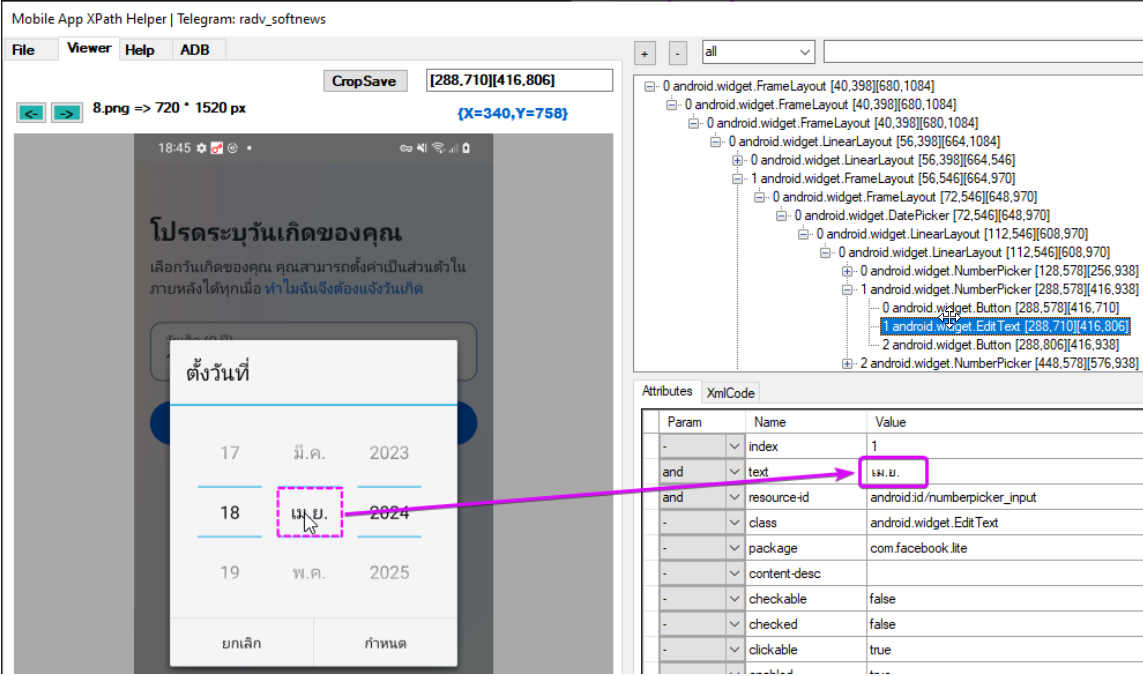Click the battery icon in the phone status bar

[466, 148]
